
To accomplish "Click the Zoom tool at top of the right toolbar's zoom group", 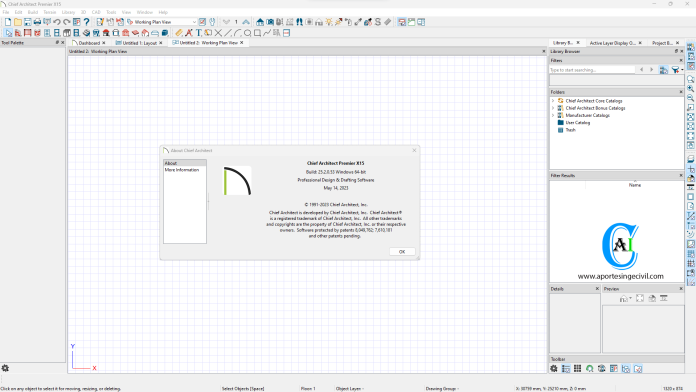I will (691, 79).
